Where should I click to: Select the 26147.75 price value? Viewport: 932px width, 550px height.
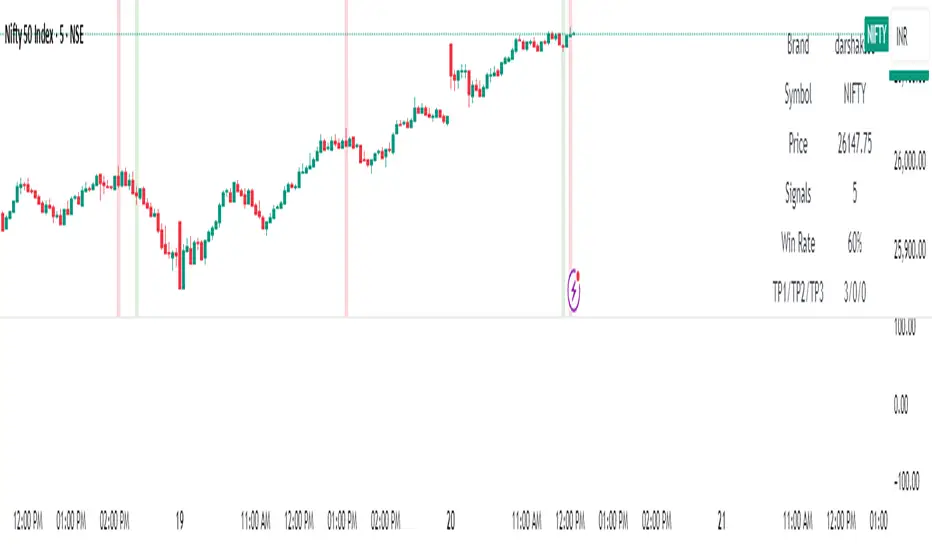[x=855, y=144]
